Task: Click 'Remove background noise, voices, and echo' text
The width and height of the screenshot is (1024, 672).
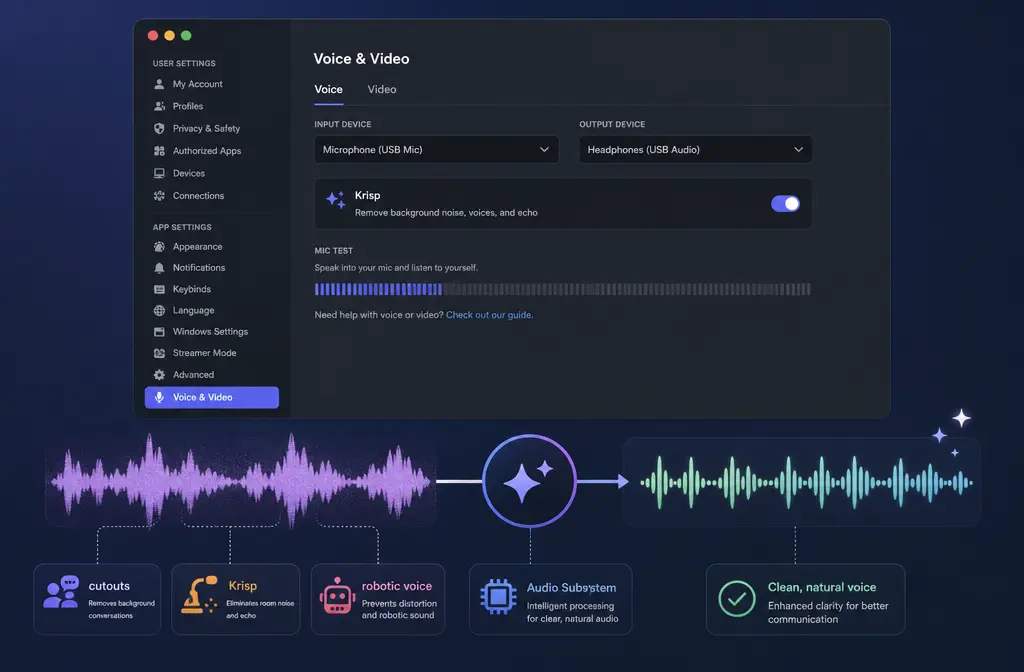Action: click(x=446, y=213)
